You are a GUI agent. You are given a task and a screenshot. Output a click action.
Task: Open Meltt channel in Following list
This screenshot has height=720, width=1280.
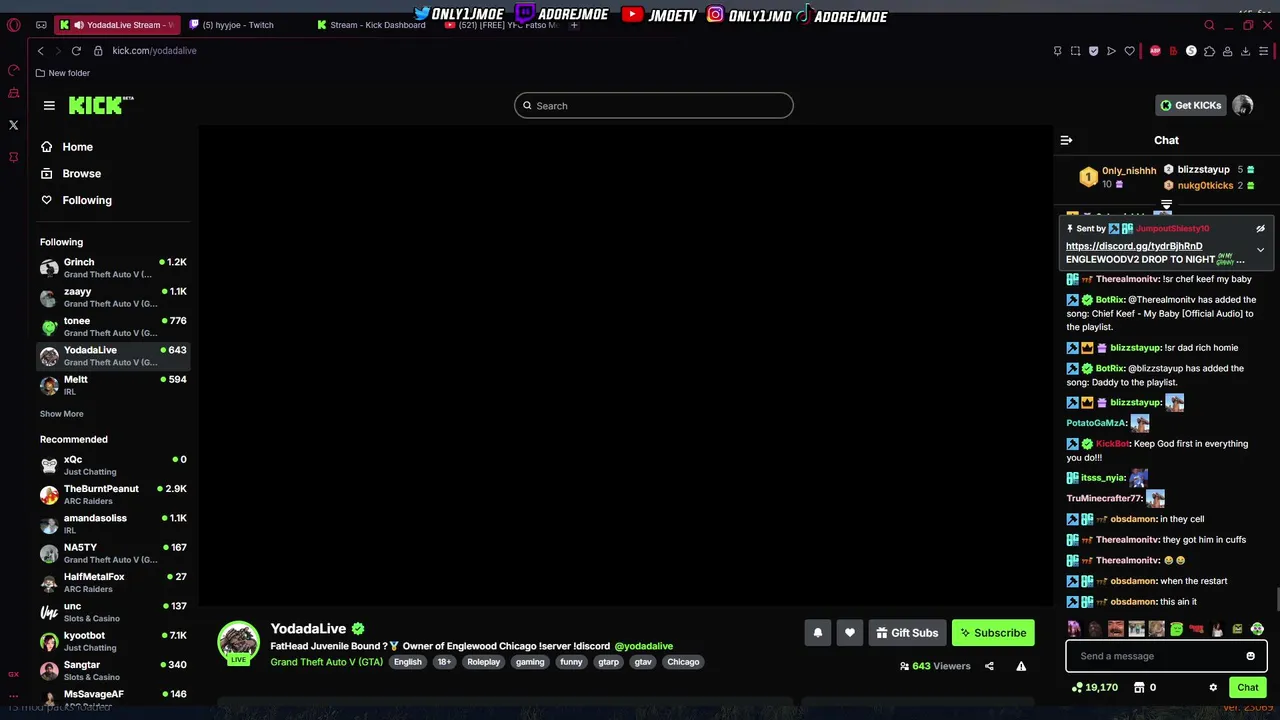[x=113, y=385]
